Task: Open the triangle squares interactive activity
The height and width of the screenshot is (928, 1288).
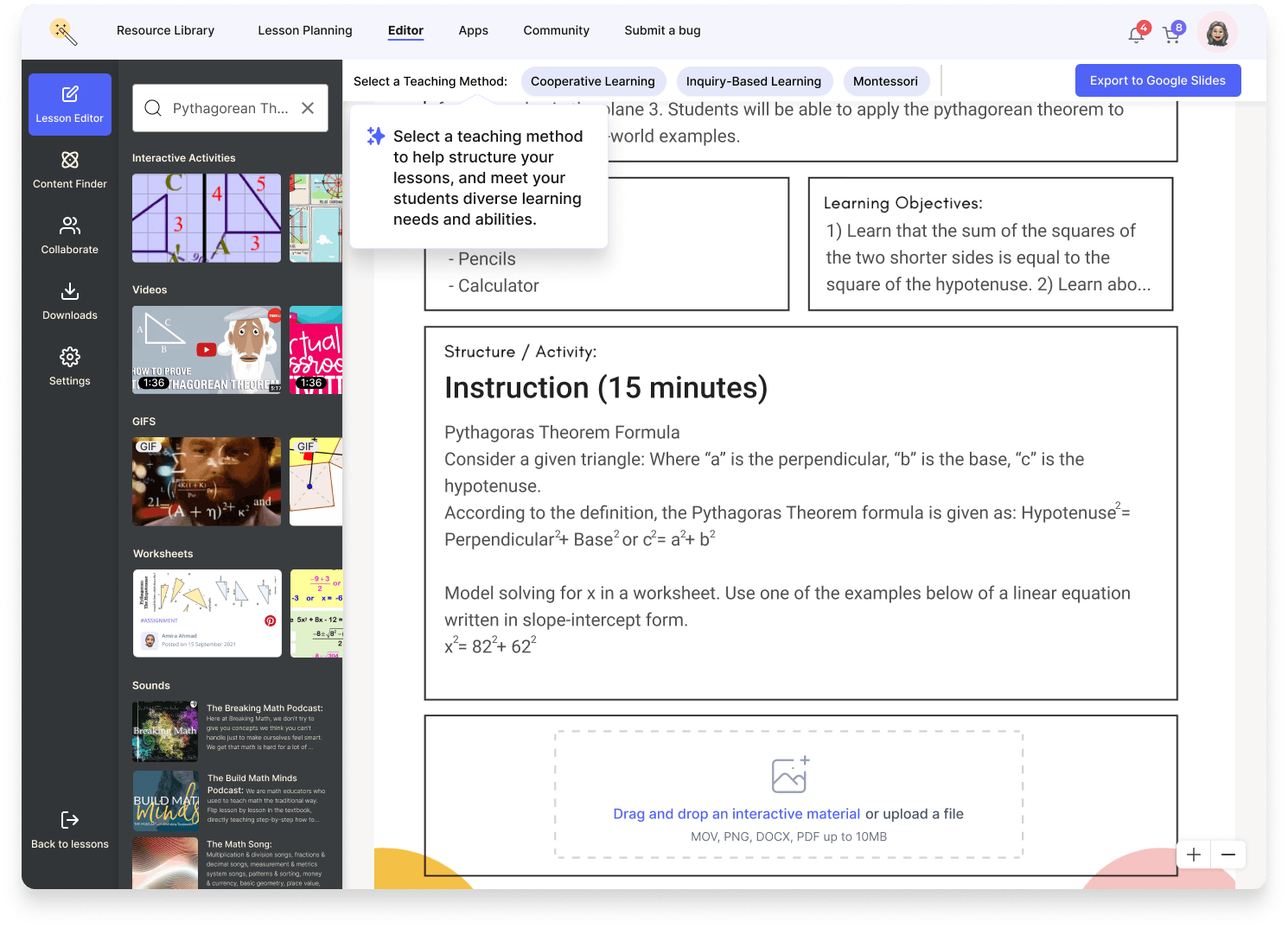Action: (207, 218)
